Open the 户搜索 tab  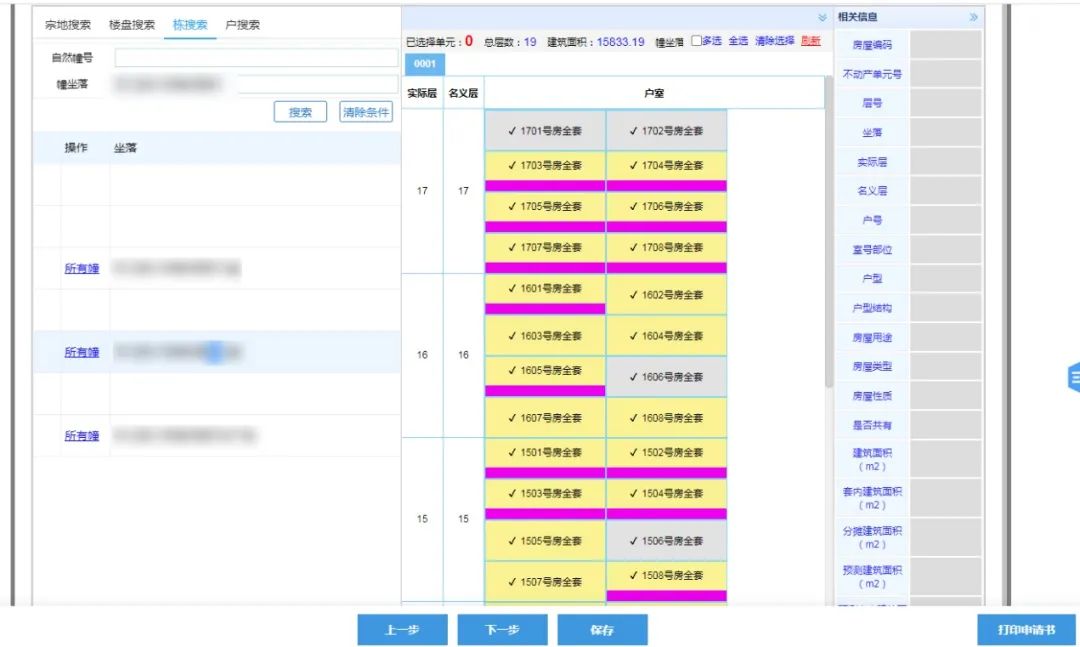(x=243, y=25)
